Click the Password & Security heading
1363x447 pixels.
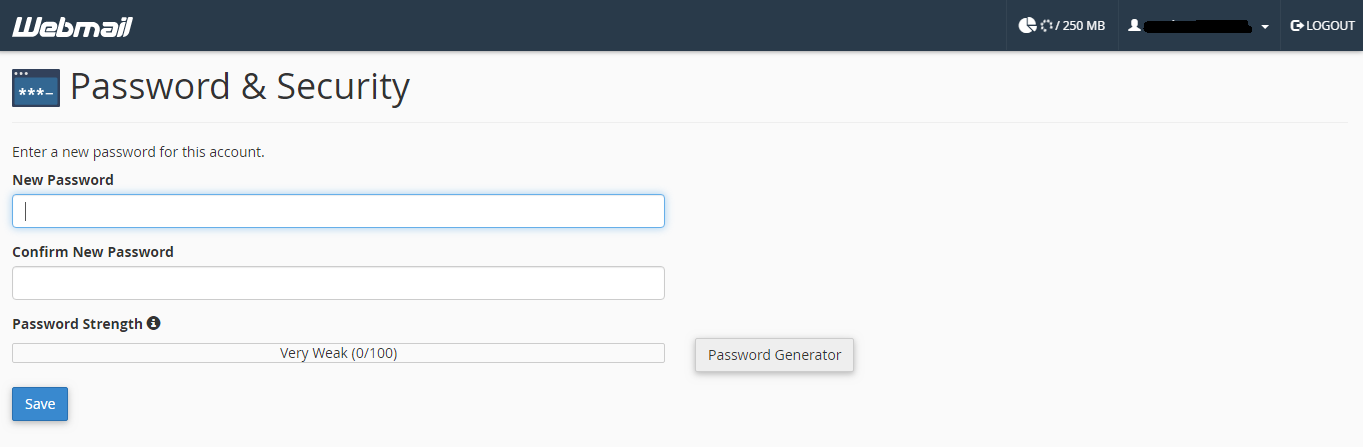[x=240, y=87]
